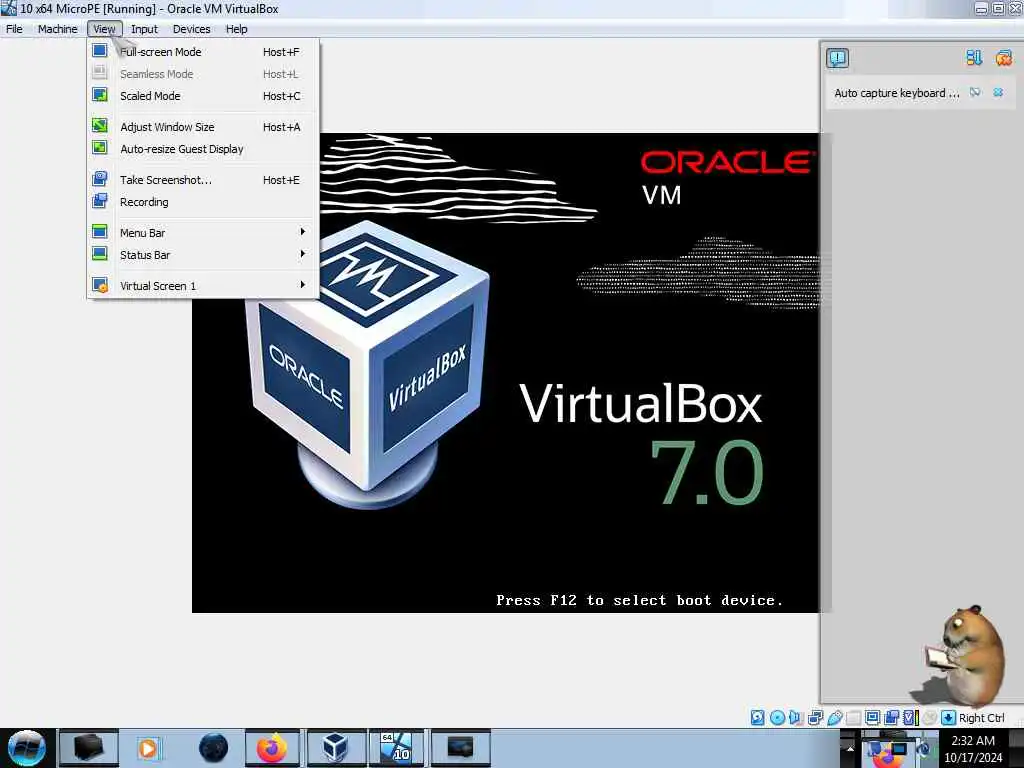This screenshot has width=1024, height=768.
Task: Open the dark globe taskbar icon
Action: pos(213,748)
